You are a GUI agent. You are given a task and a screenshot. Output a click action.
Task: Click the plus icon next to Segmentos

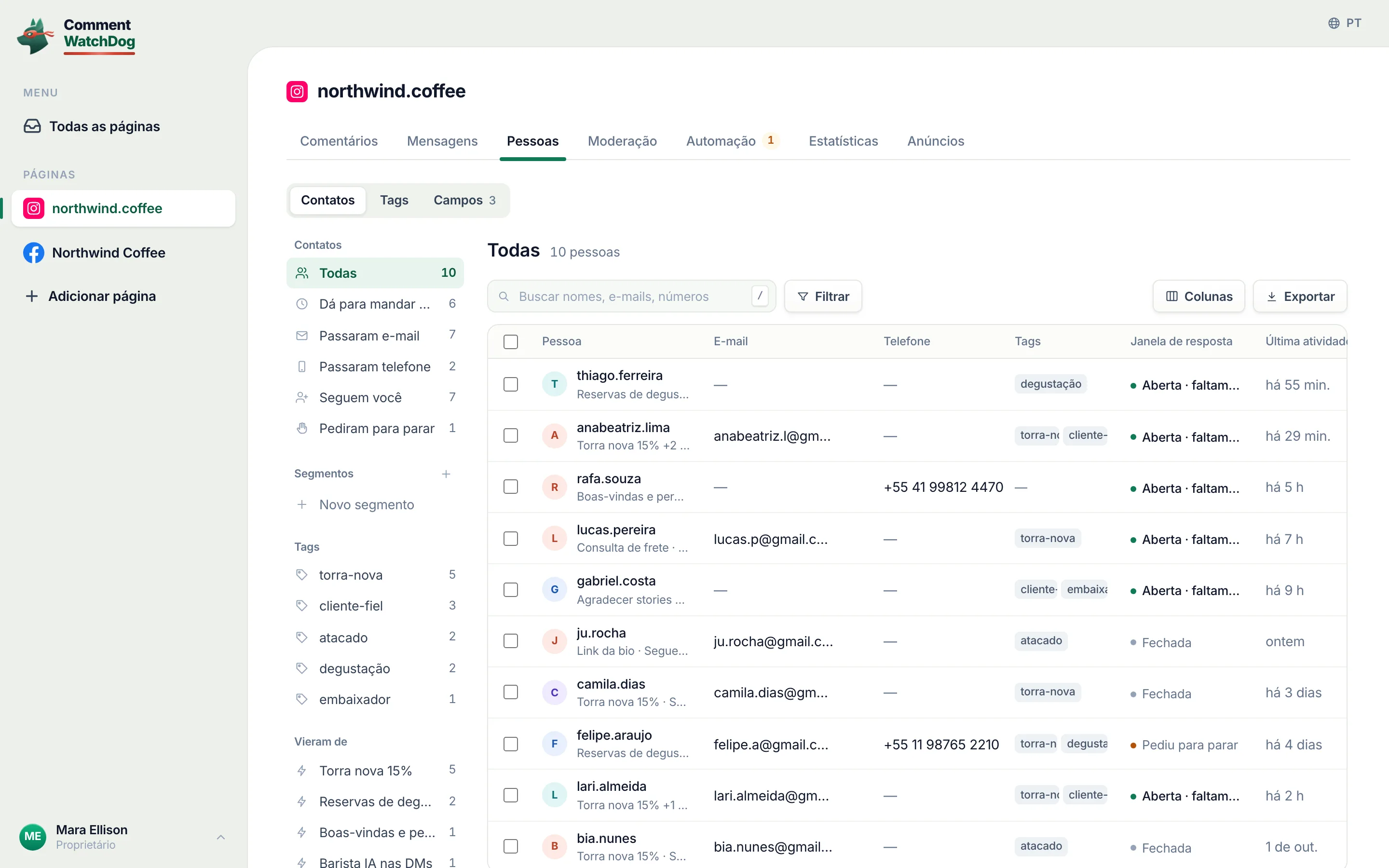pyautogui.click(x=446, y=474)
